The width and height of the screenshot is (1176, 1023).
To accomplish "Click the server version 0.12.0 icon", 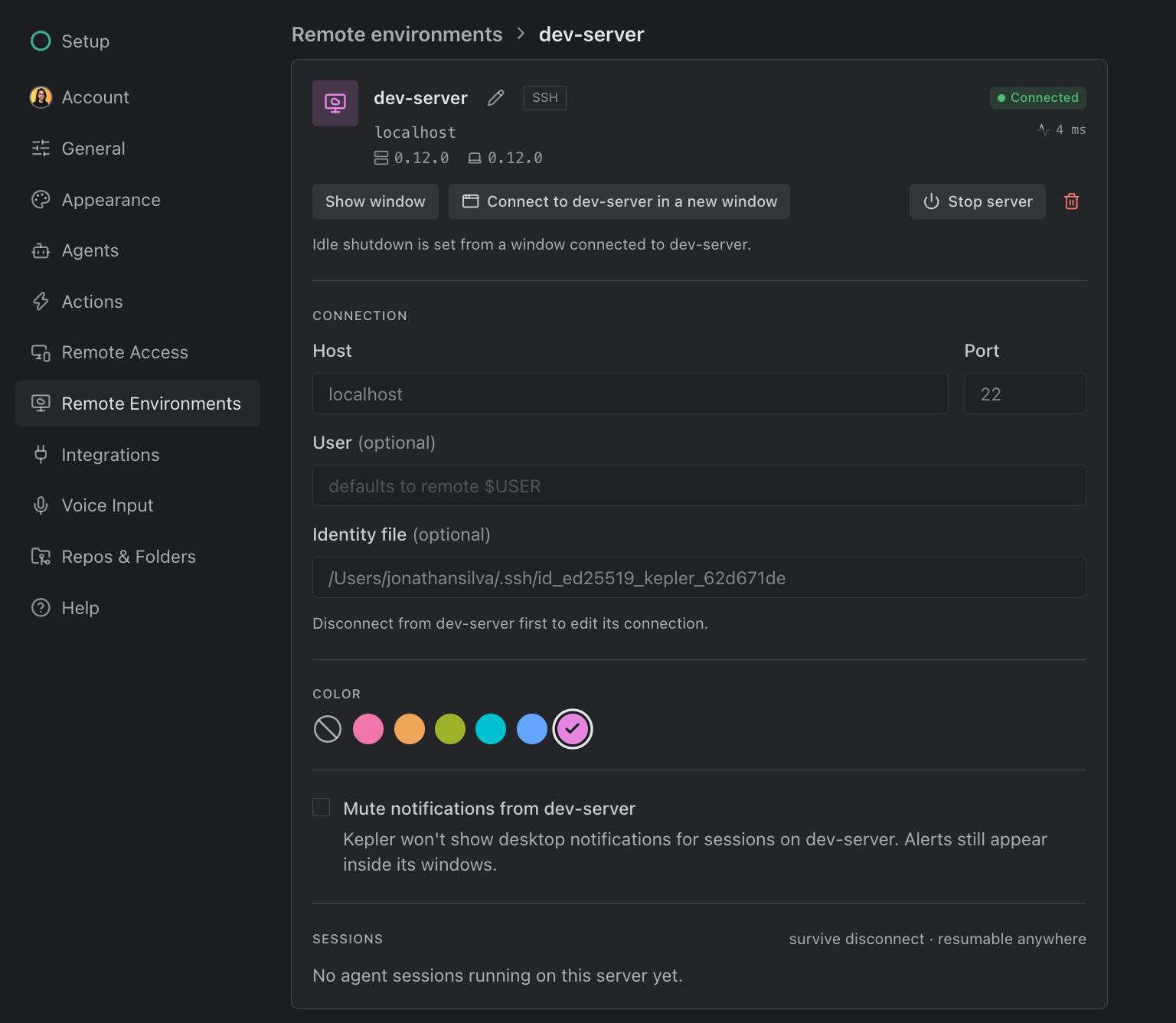I will point(381,158).
